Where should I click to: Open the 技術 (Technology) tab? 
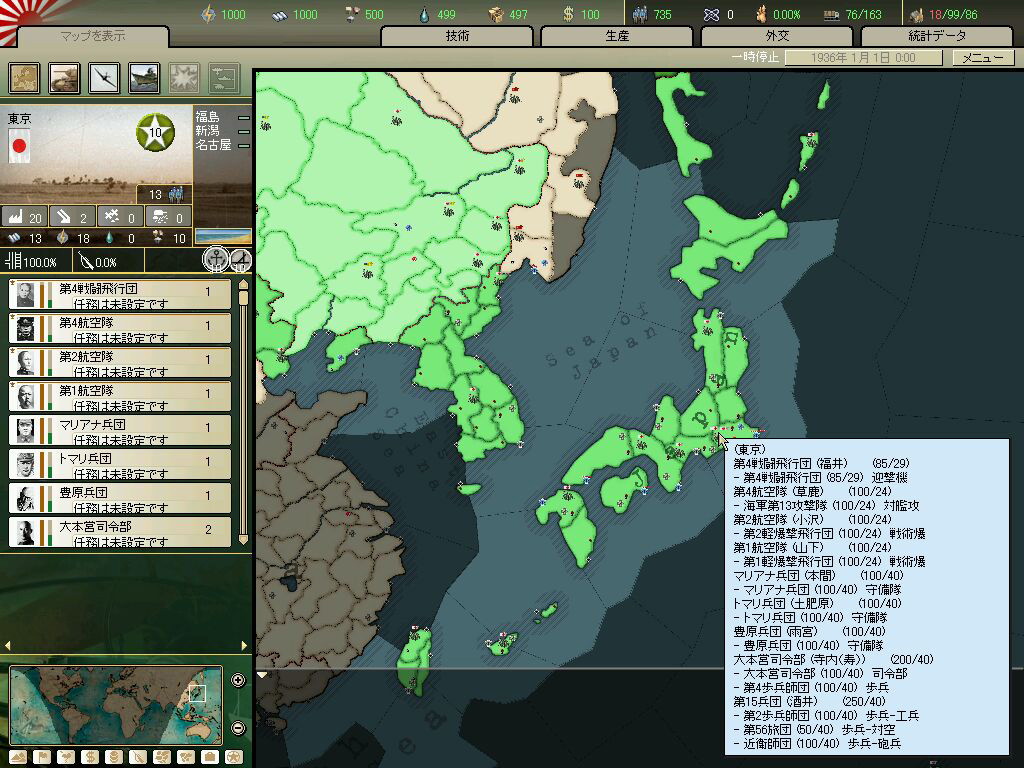(457, 36)
